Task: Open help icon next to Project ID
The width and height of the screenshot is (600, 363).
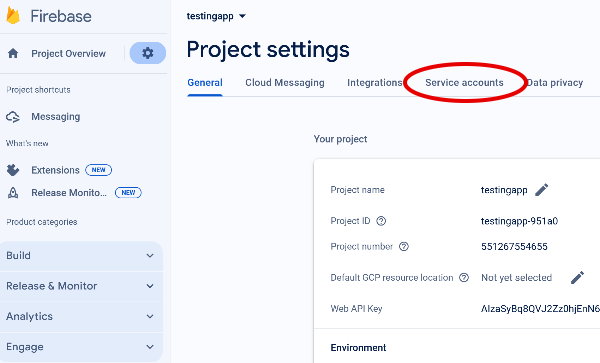Action: (x=381, y=221)
